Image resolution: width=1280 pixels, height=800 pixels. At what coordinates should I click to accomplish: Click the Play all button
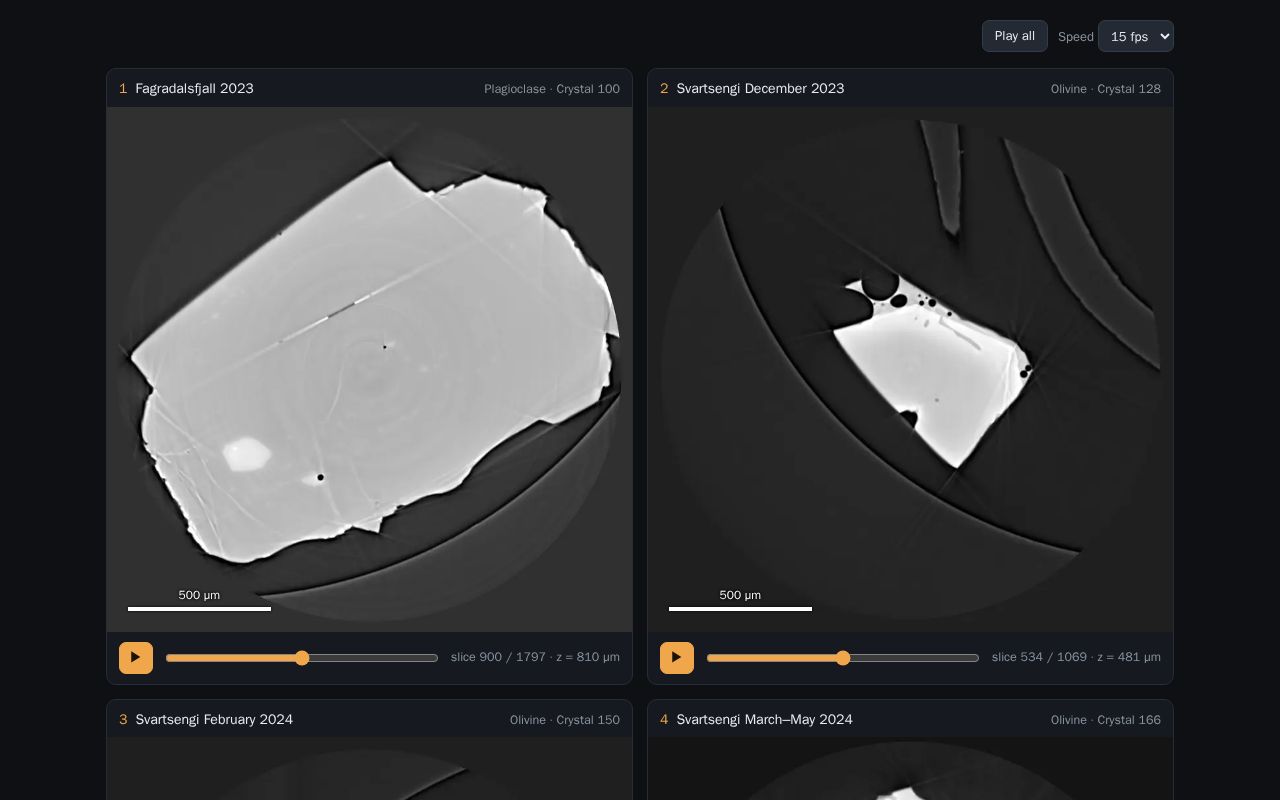tap(1015, 36)
